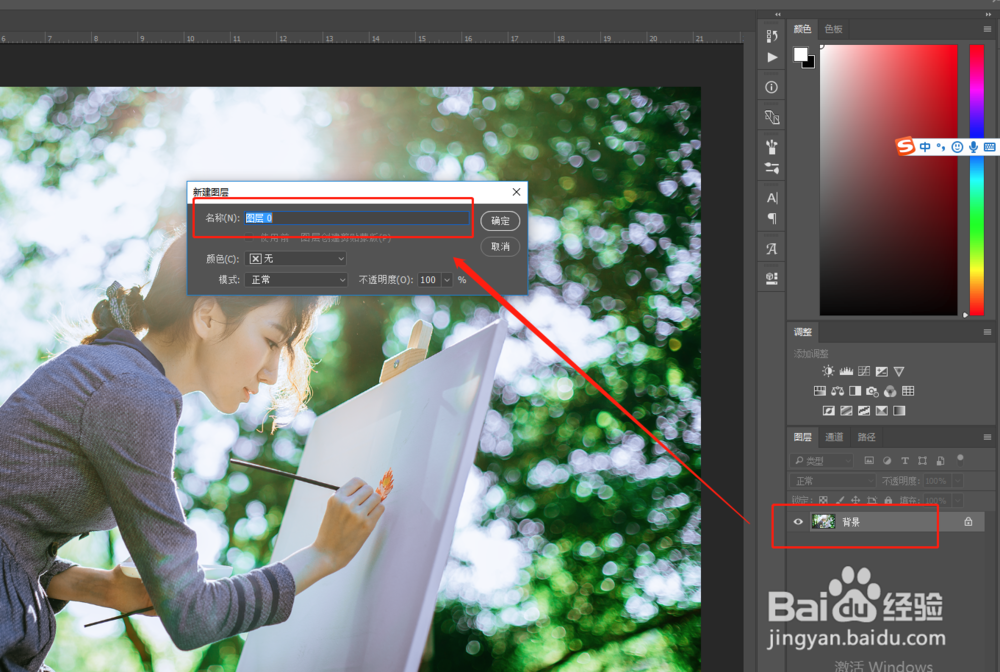Filter layers by pixel layers
The width and height of the screenshot is (1000, 672).
[869, 460]
